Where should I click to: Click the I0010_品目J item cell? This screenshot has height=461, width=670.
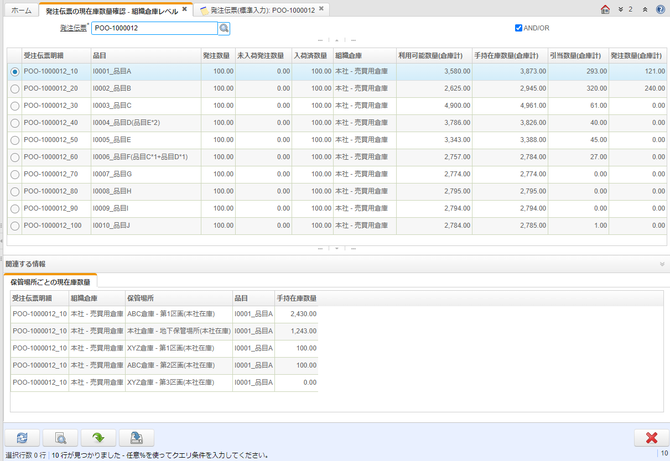point(146,226)
